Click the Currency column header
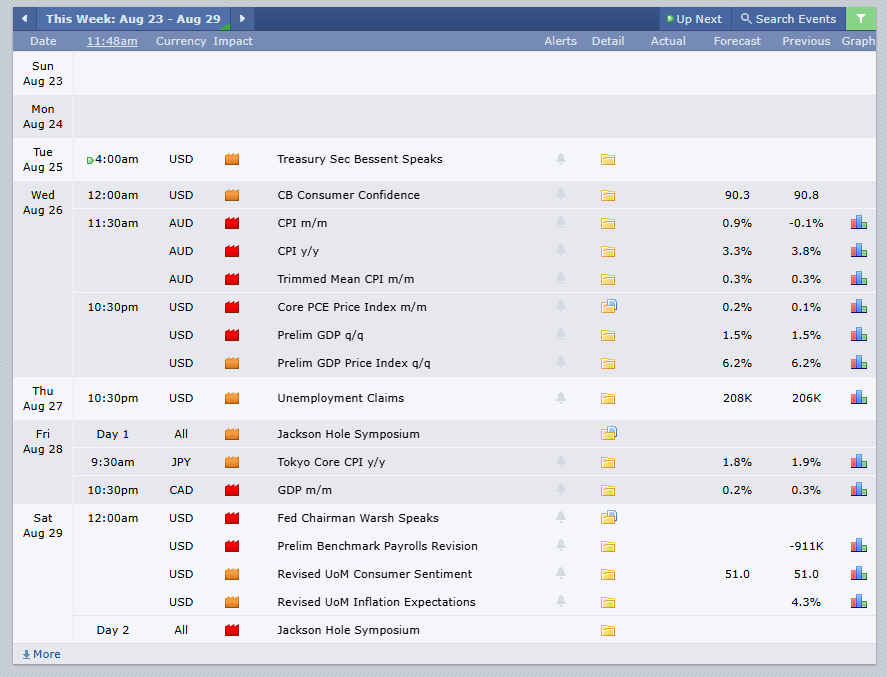887x677 pixels. pos(181,41)
